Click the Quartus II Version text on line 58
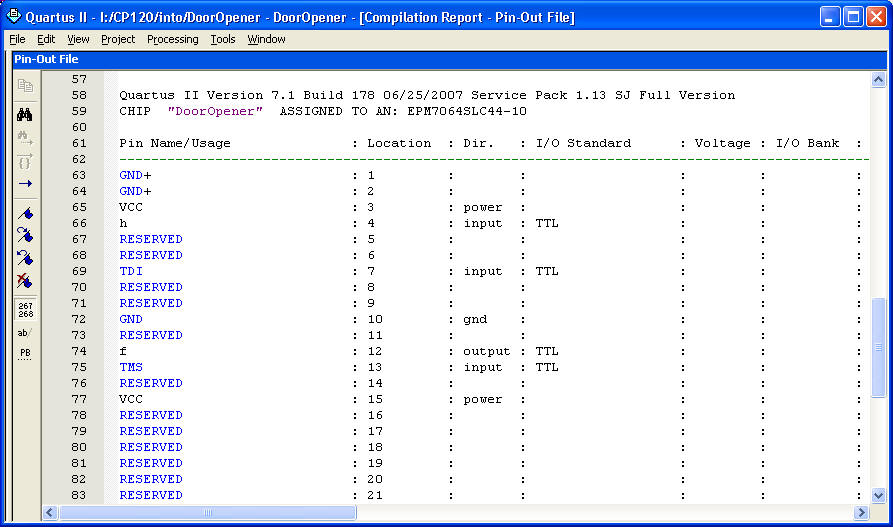Viewport: 893px width, 527px height. [x=427, y=95]
